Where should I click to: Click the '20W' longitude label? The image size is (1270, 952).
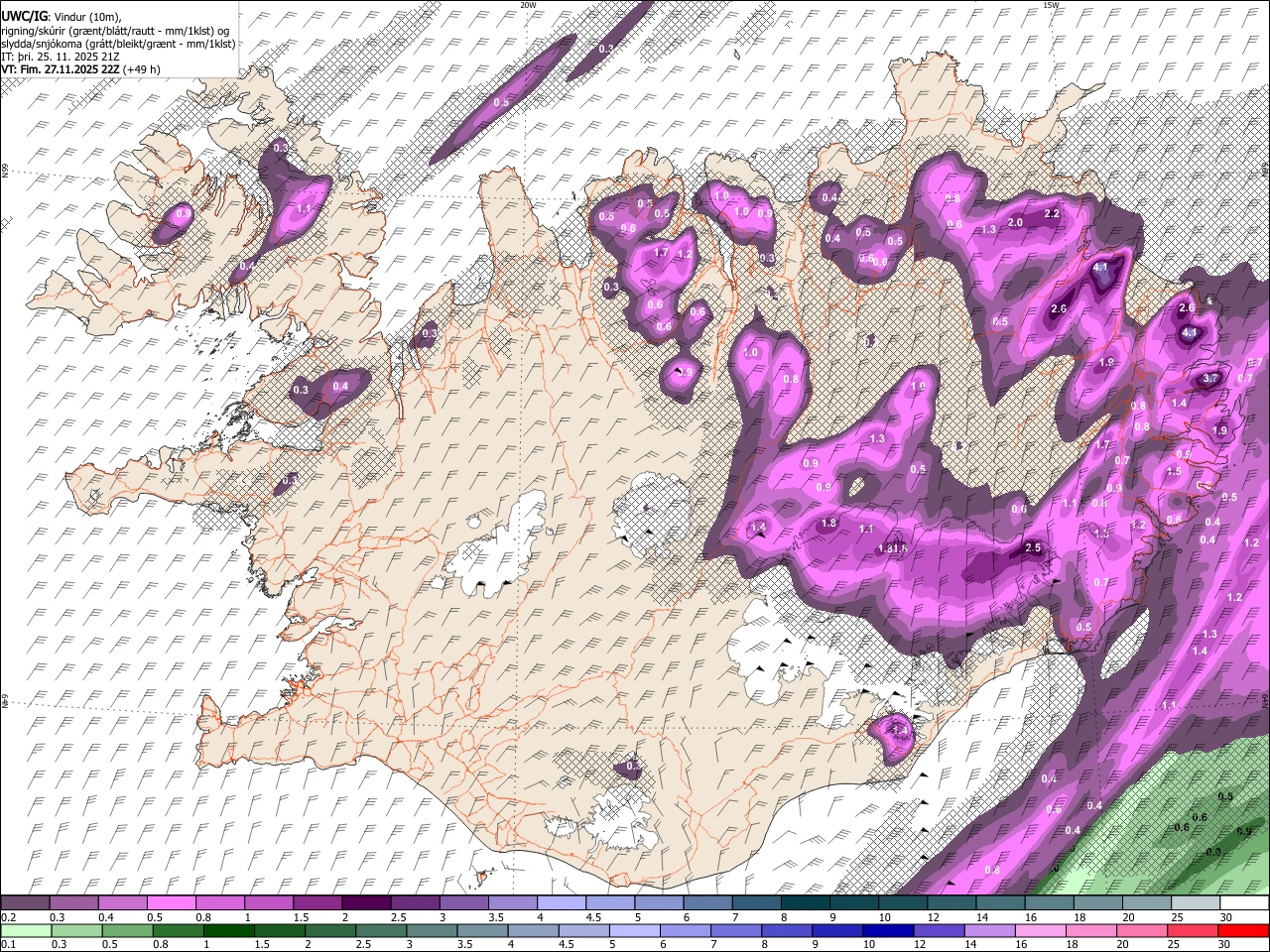528,5
